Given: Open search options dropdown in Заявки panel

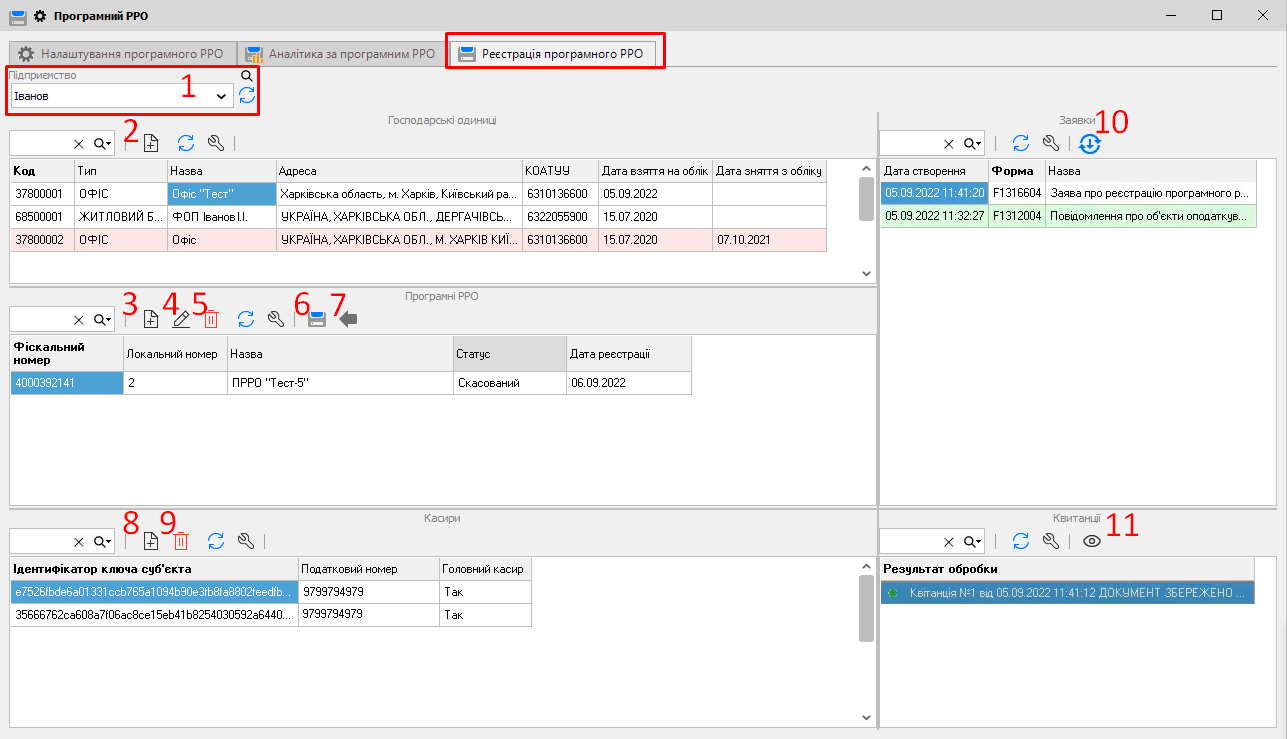Looking at the screenshot, I should point(972,143).
